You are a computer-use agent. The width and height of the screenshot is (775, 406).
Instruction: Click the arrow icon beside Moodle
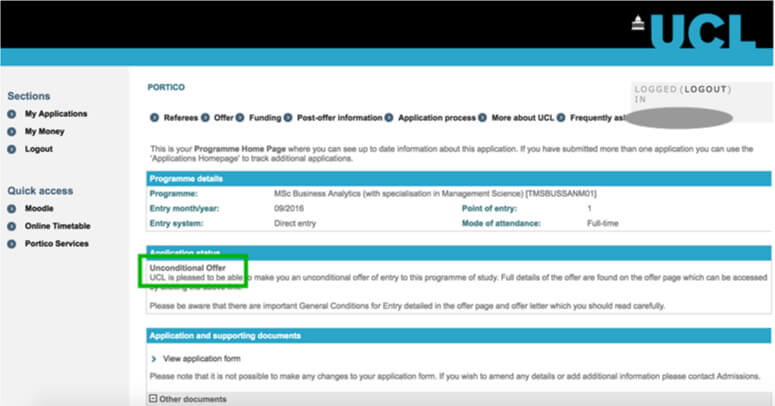coord(11,209)
